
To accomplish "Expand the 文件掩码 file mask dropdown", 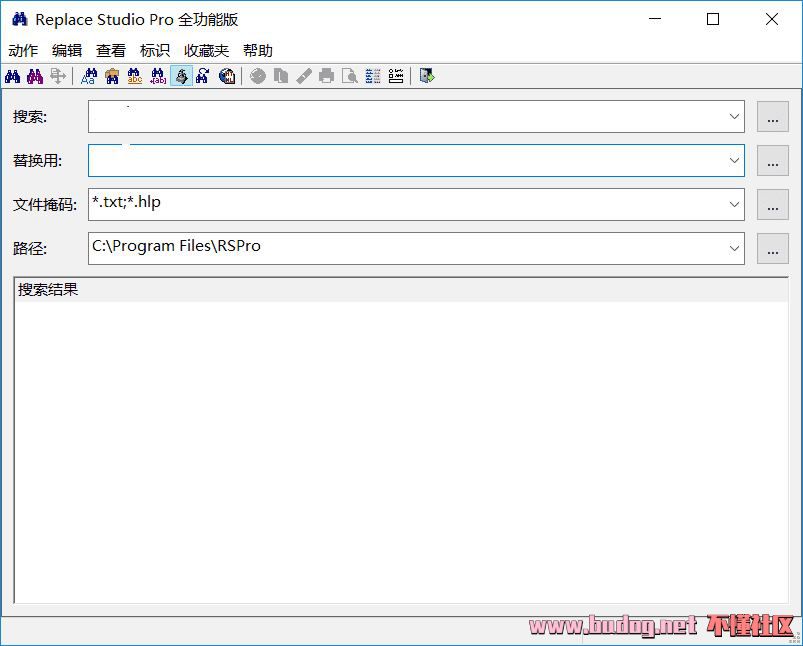I will click(734, 205).
